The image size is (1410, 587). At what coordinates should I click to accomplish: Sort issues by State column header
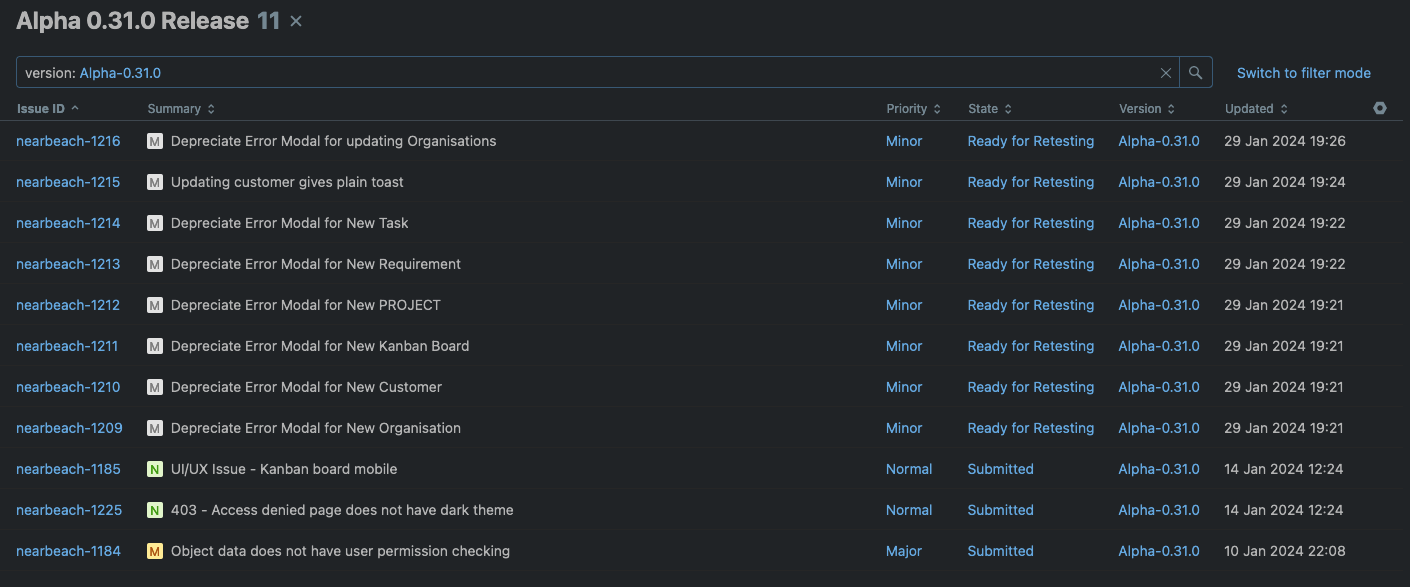(x=989, y=108)
